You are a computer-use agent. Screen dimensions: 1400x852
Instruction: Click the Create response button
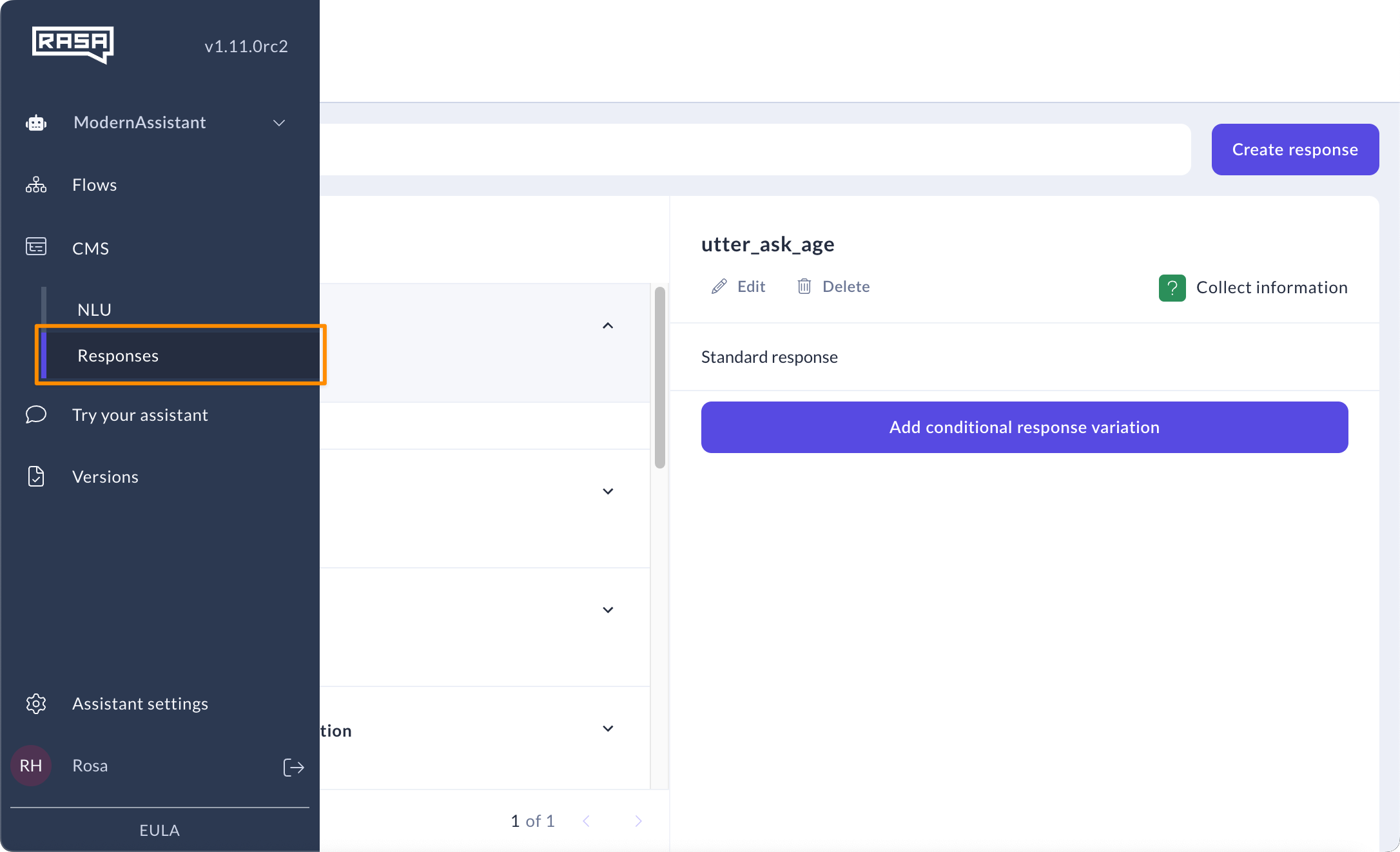click(x=1294, y=150)
